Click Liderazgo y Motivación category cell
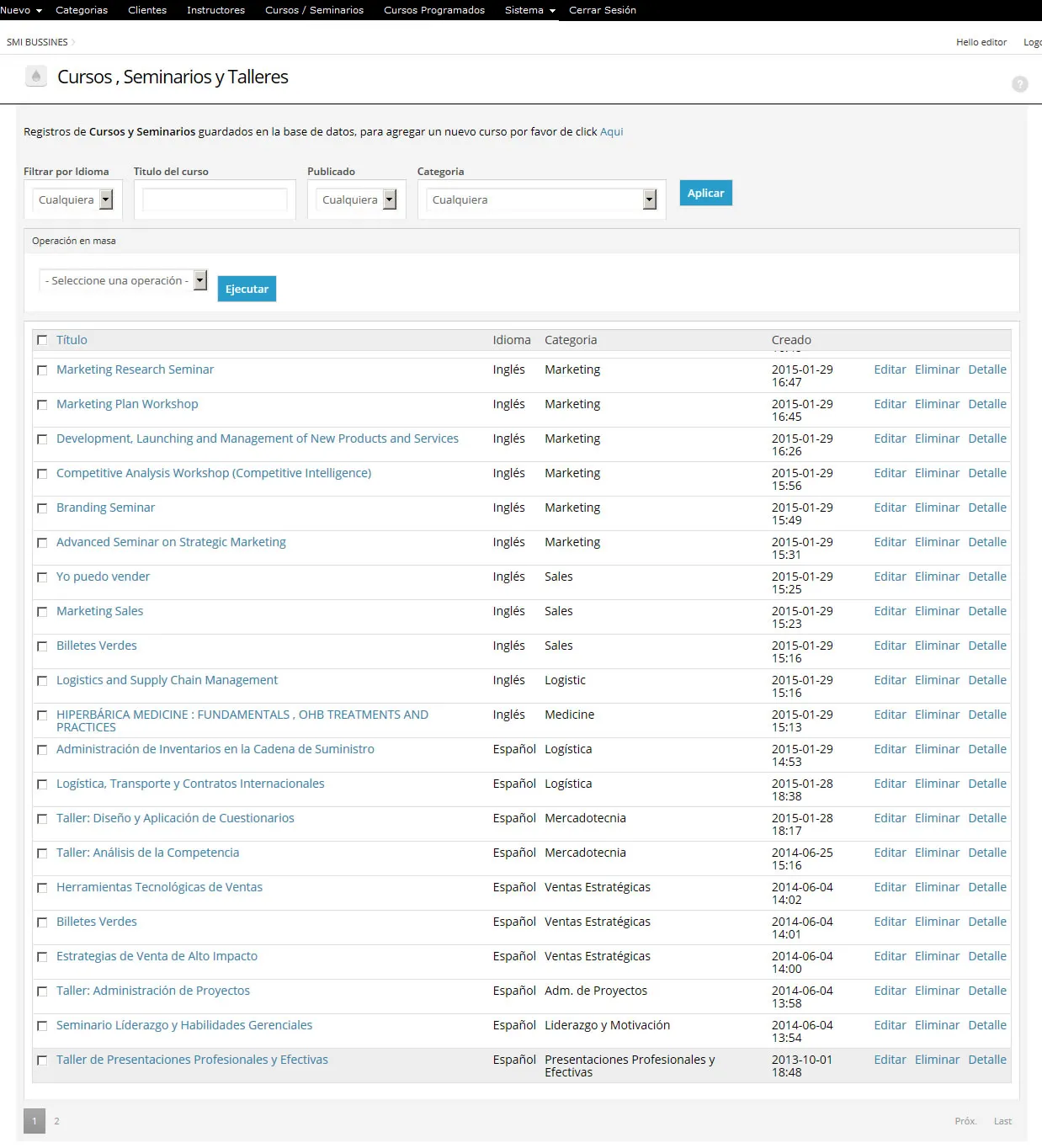The image size is (1042, 1148). tap(607, 1025)
